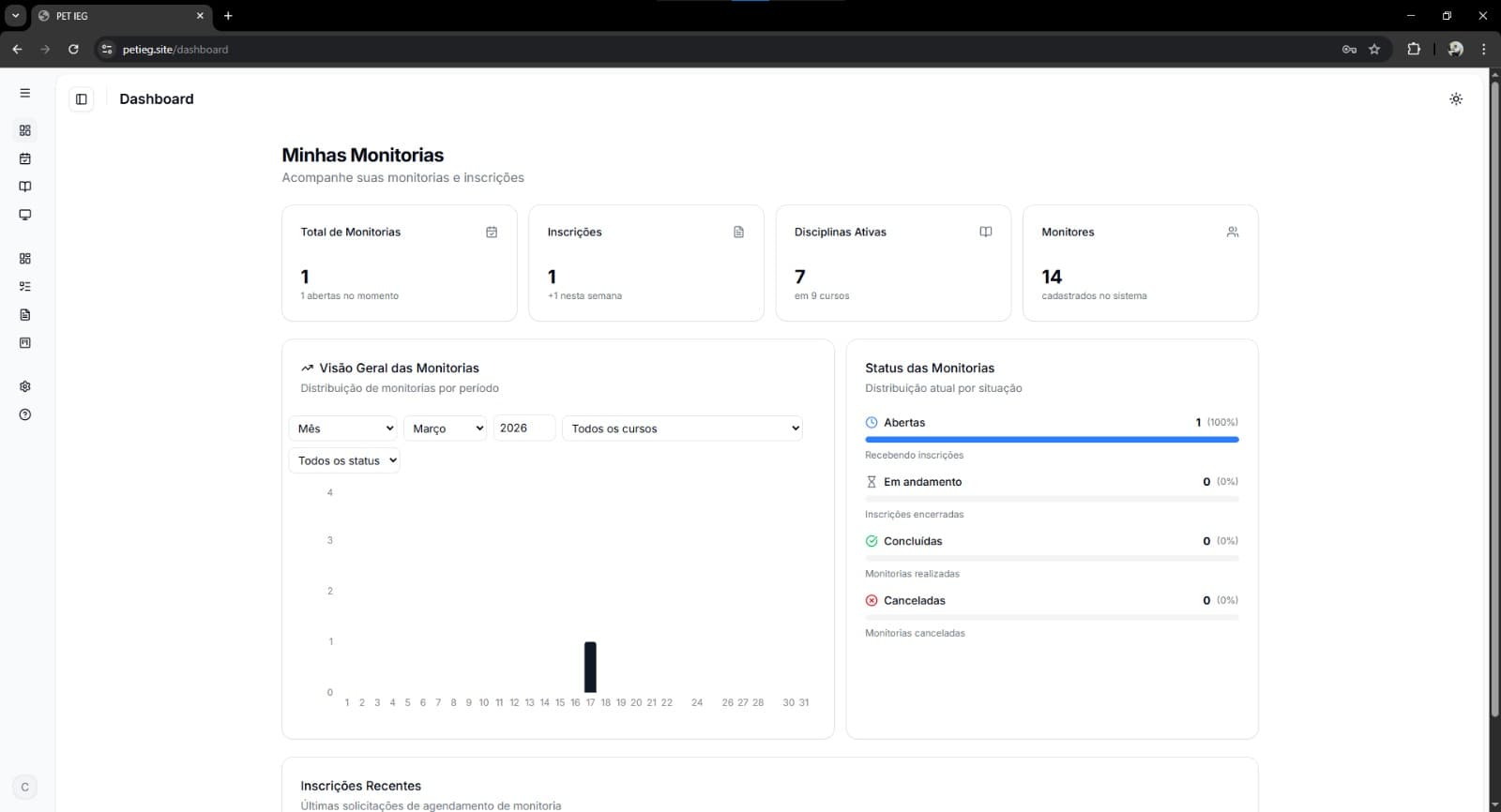This screenshot has height=812, width=1501.
Task: Toggle the sidebar panel button beside Dashboard
Action: [82, 99]
